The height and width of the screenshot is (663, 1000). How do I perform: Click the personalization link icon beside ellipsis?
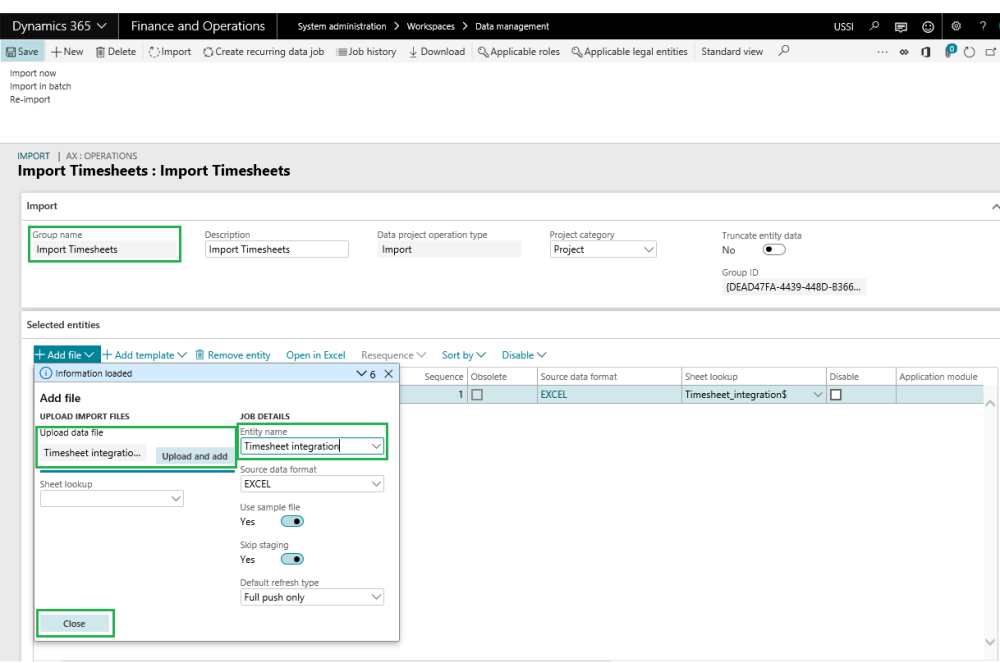[x=904, y=52]
